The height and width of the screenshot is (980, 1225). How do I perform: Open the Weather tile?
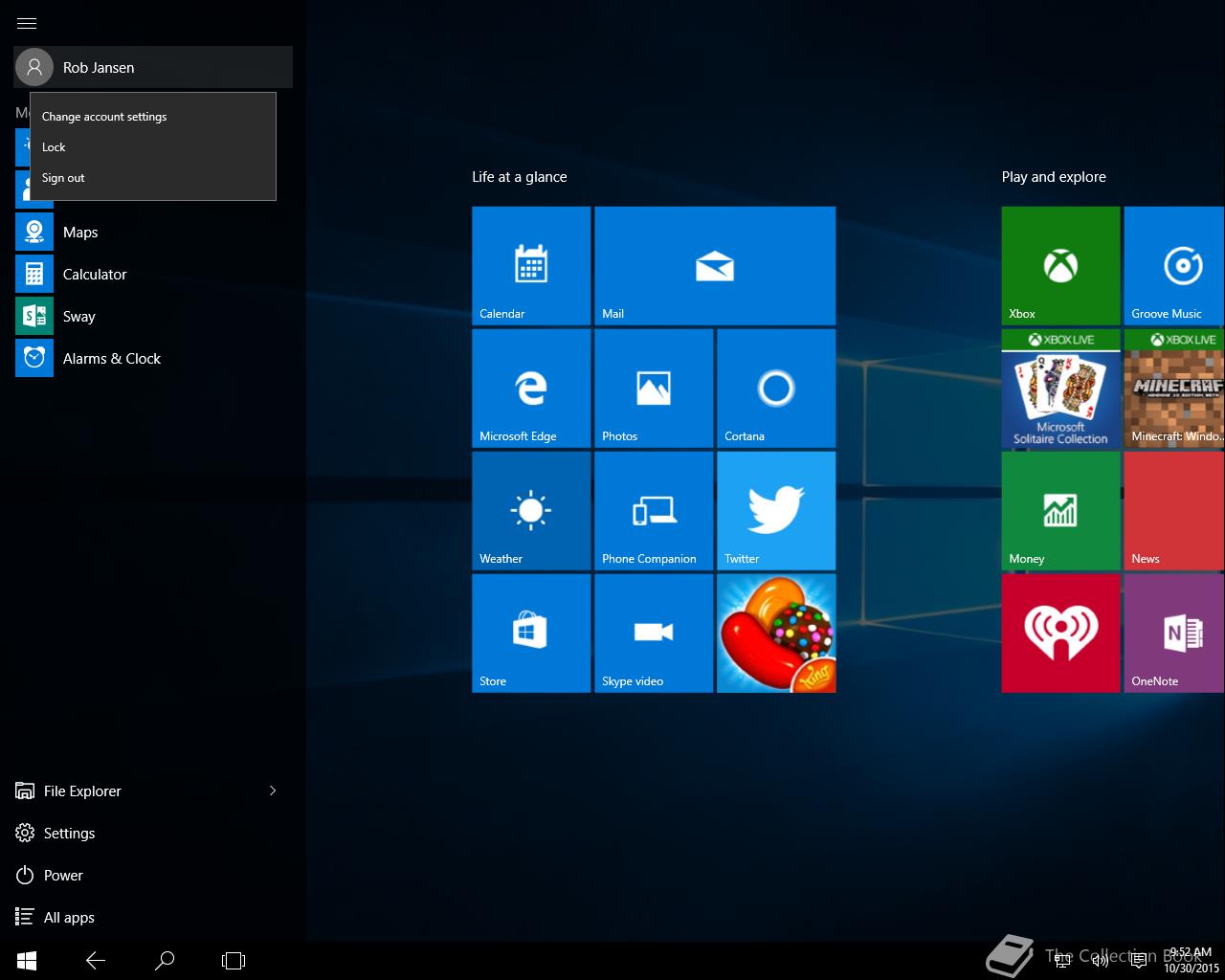(x=531, y=511)
